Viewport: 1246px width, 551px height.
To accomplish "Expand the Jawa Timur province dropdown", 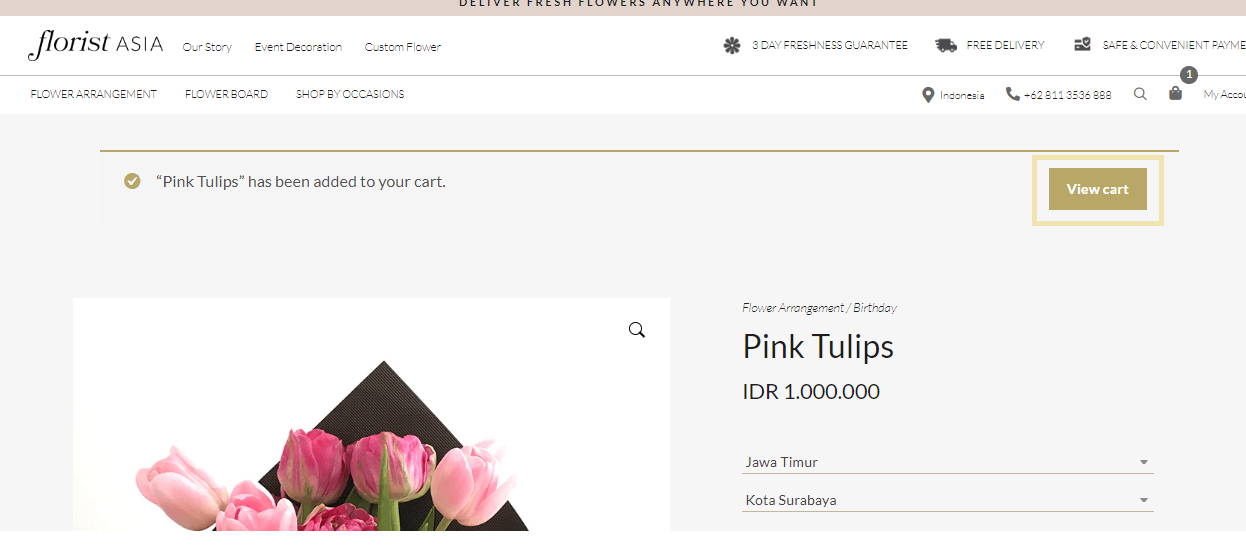I will 947,462.
